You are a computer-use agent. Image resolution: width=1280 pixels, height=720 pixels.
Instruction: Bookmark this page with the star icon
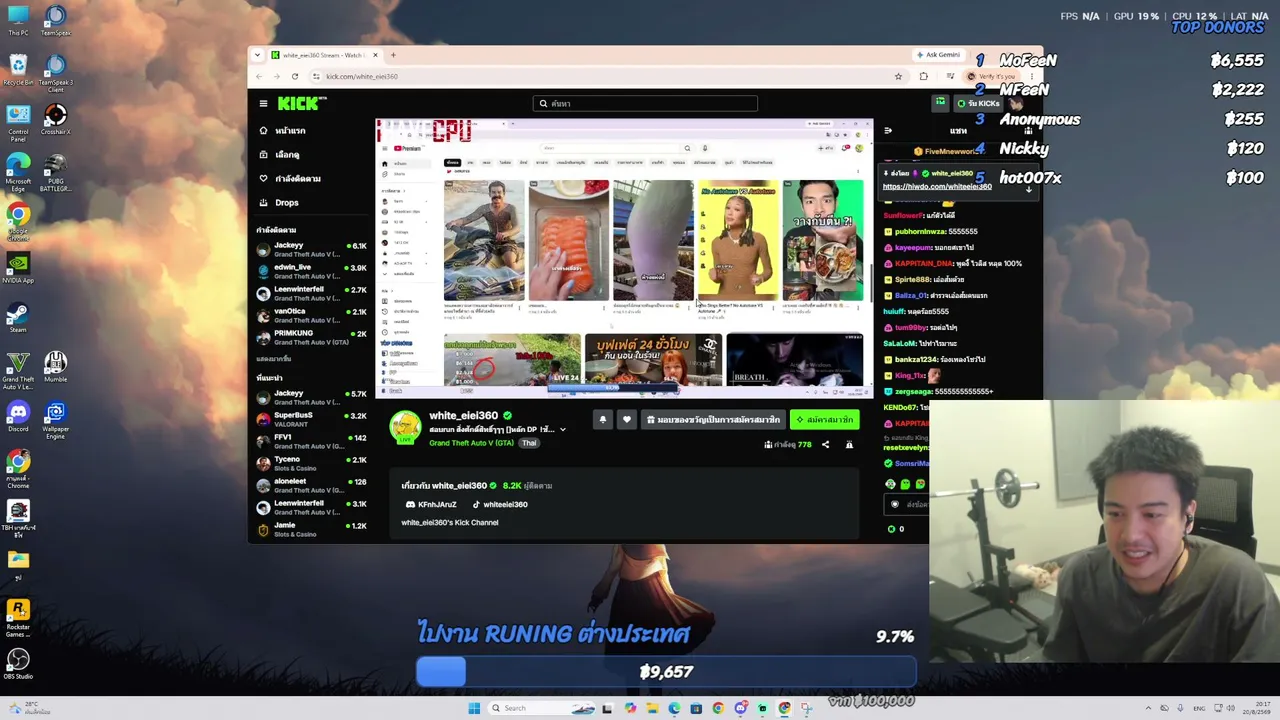click(x=898, y=77)
